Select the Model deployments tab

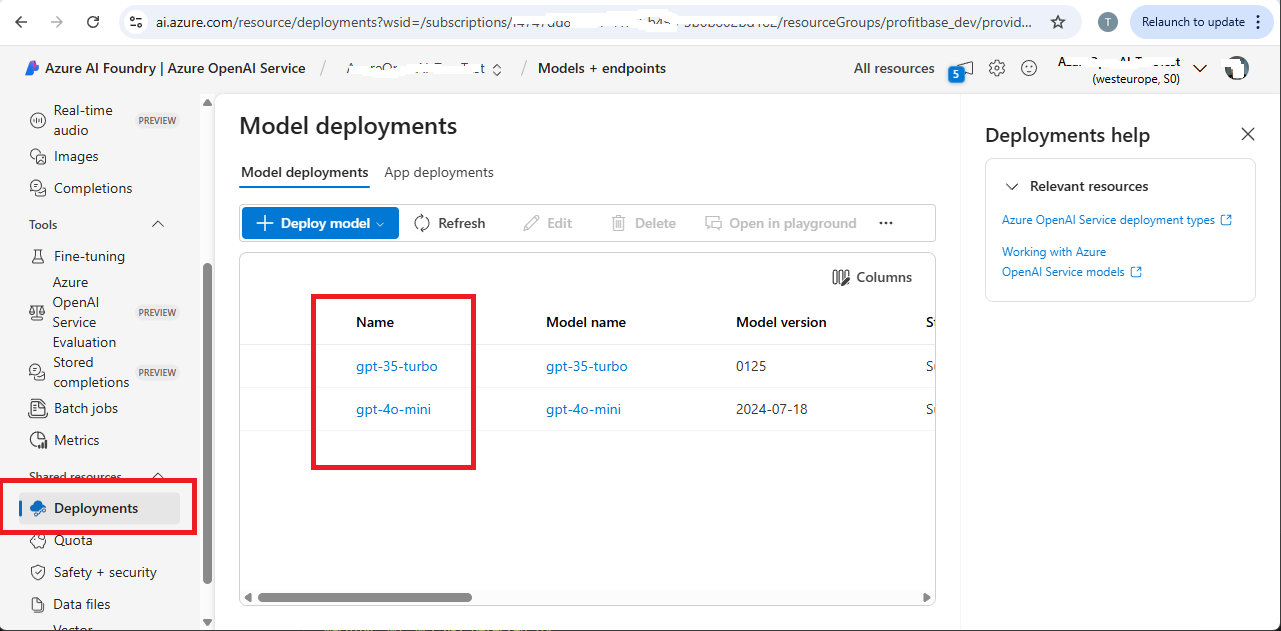click(305, 172)
